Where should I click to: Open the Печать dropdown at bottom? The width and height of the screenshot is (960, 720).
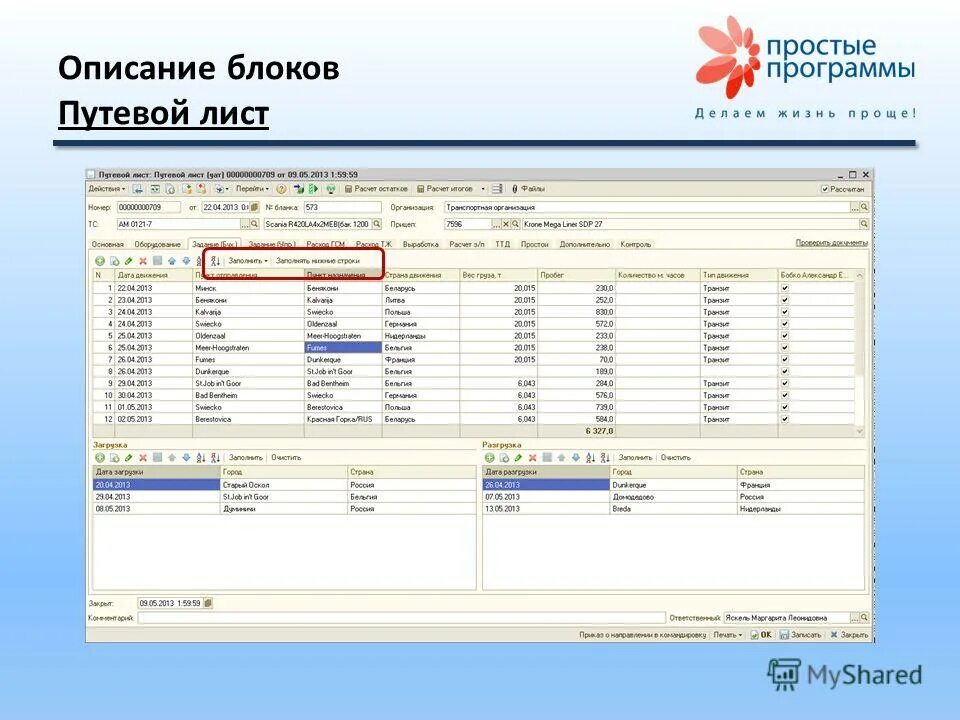point(726,636)
